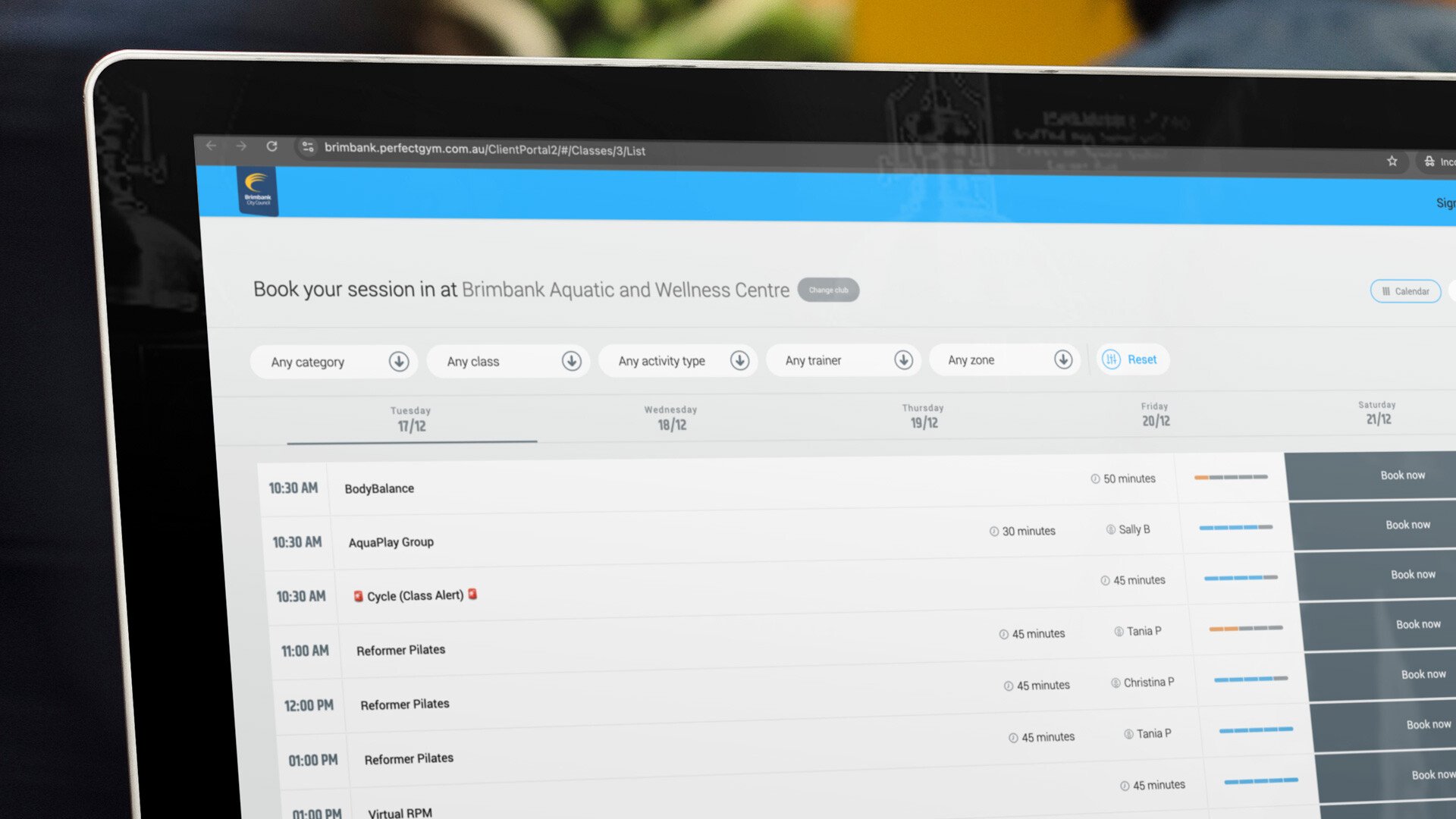The image size is (1456, 819).
Task: Reload the page using the browser refresh icon
Action: pos(272,144)
